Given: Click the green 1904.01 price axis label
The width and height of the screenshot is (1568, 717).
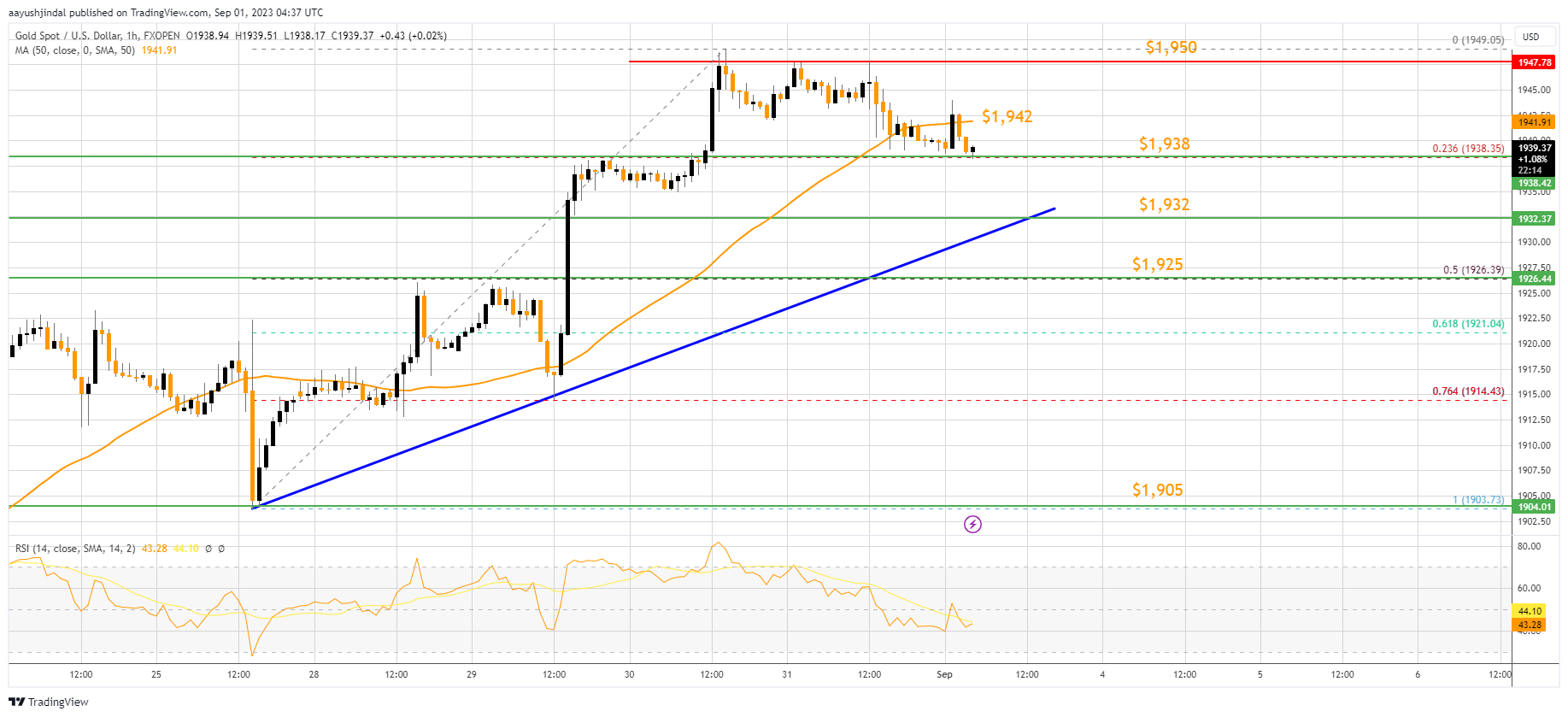Looking at the screenshot, I should coord(1535,507).
